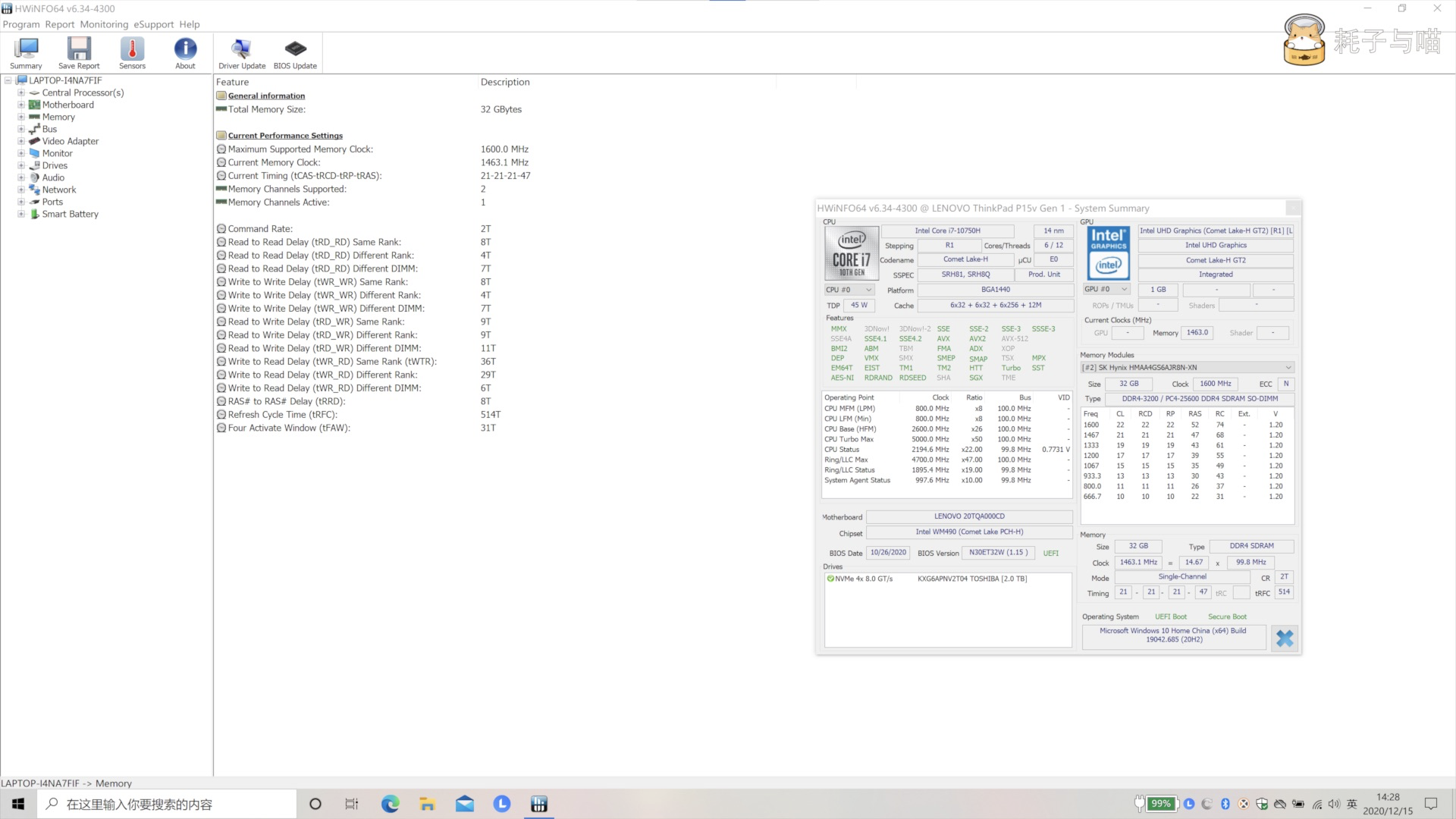Select the Central Processor(s) tree node
Screen dimensions: 1456x819
point(83,93)
